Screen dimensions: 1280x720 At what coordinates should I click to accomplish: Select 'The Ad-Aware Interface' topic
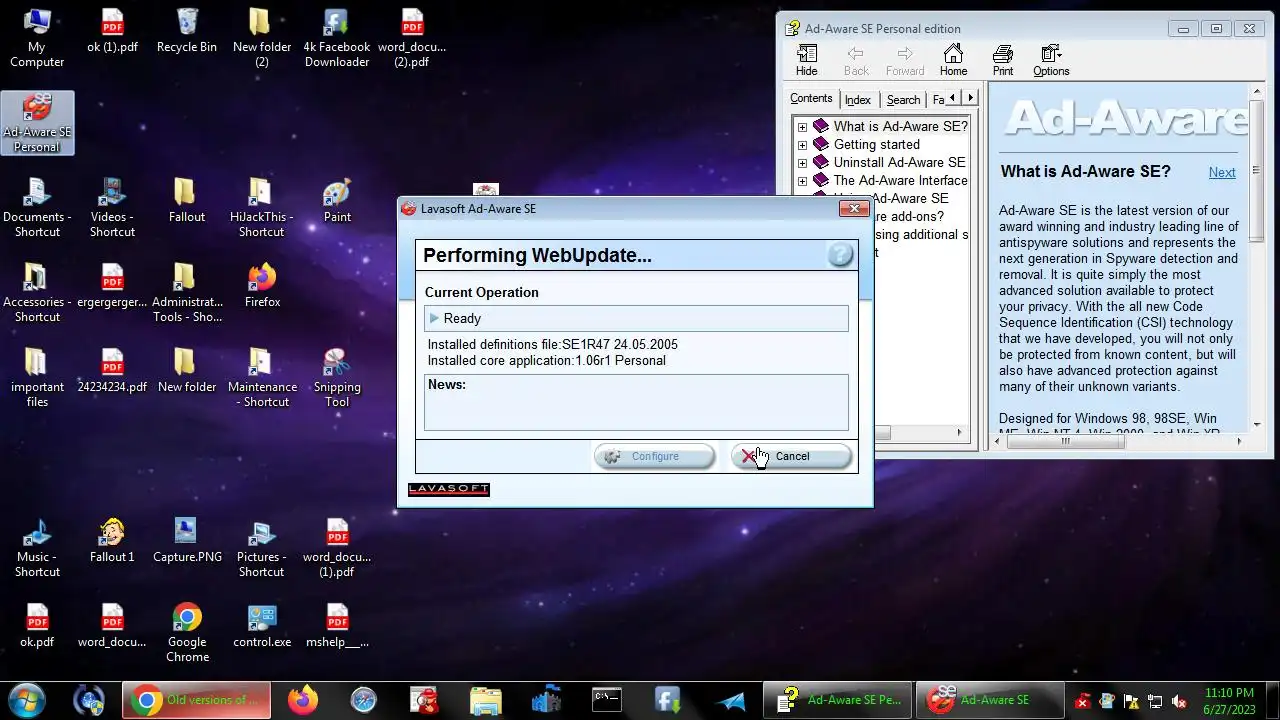tap(900, 180)
